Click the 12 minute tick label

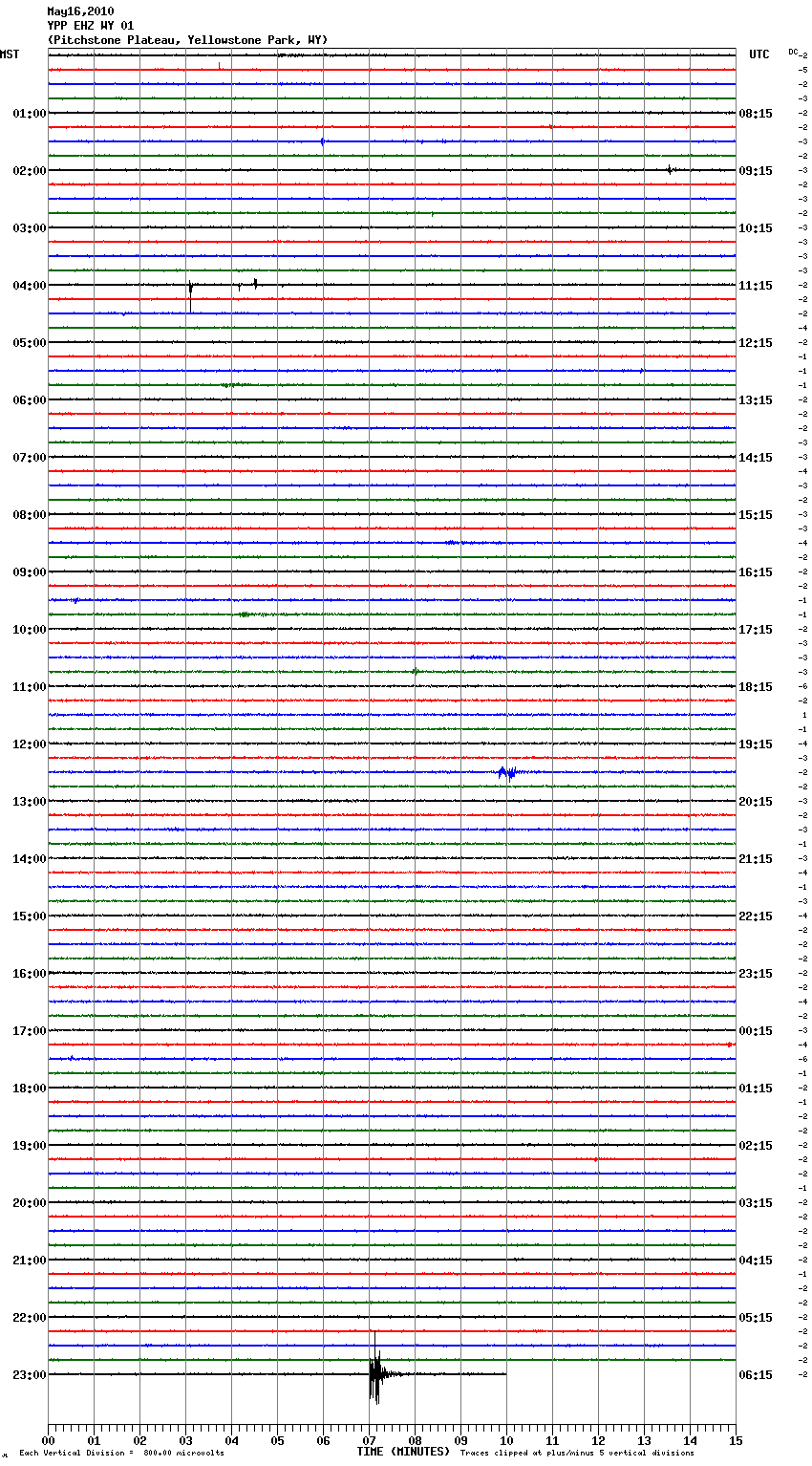(x=598, y=1440)
